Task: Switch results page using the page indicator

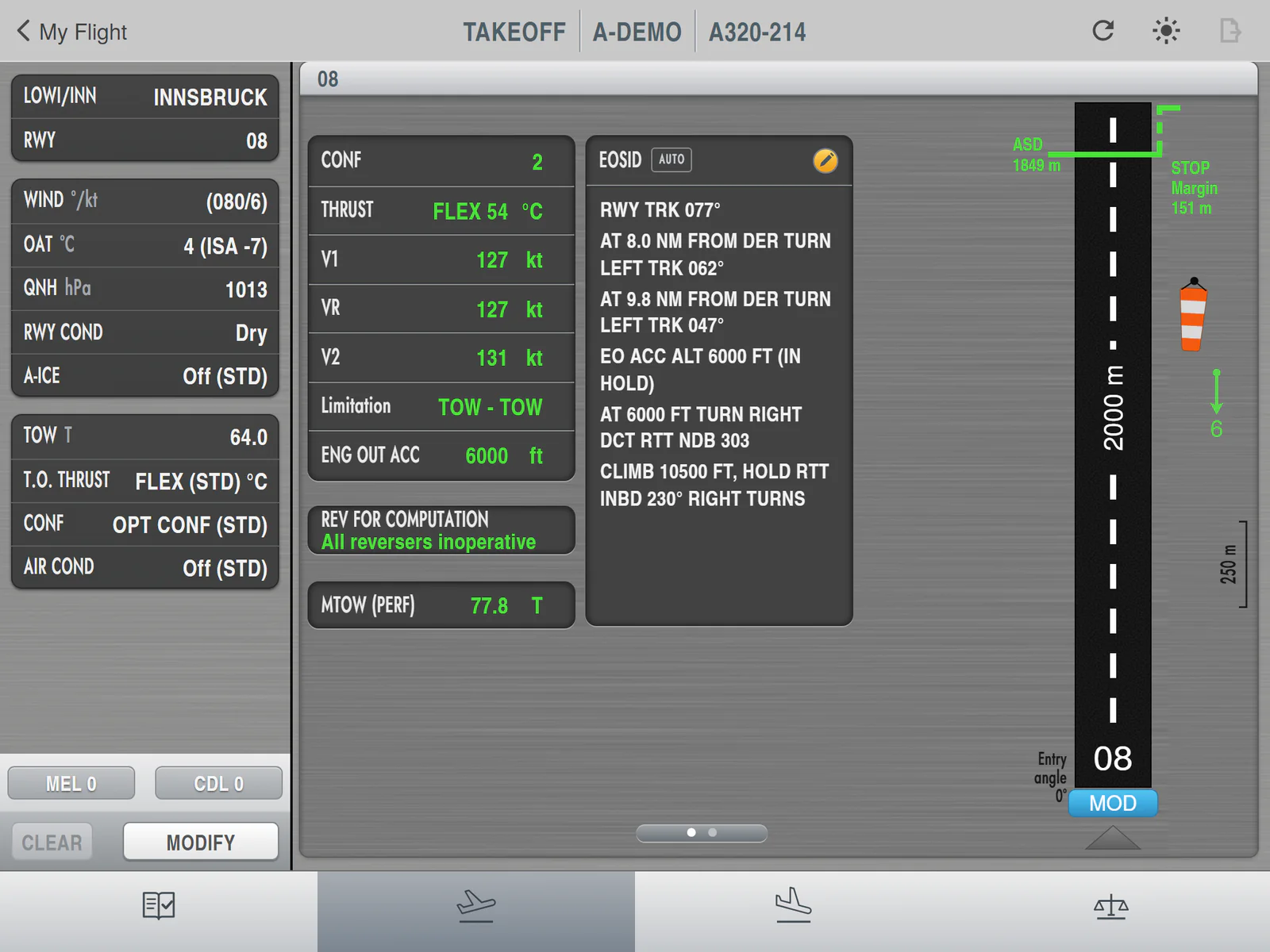Action: pos(702,832)
